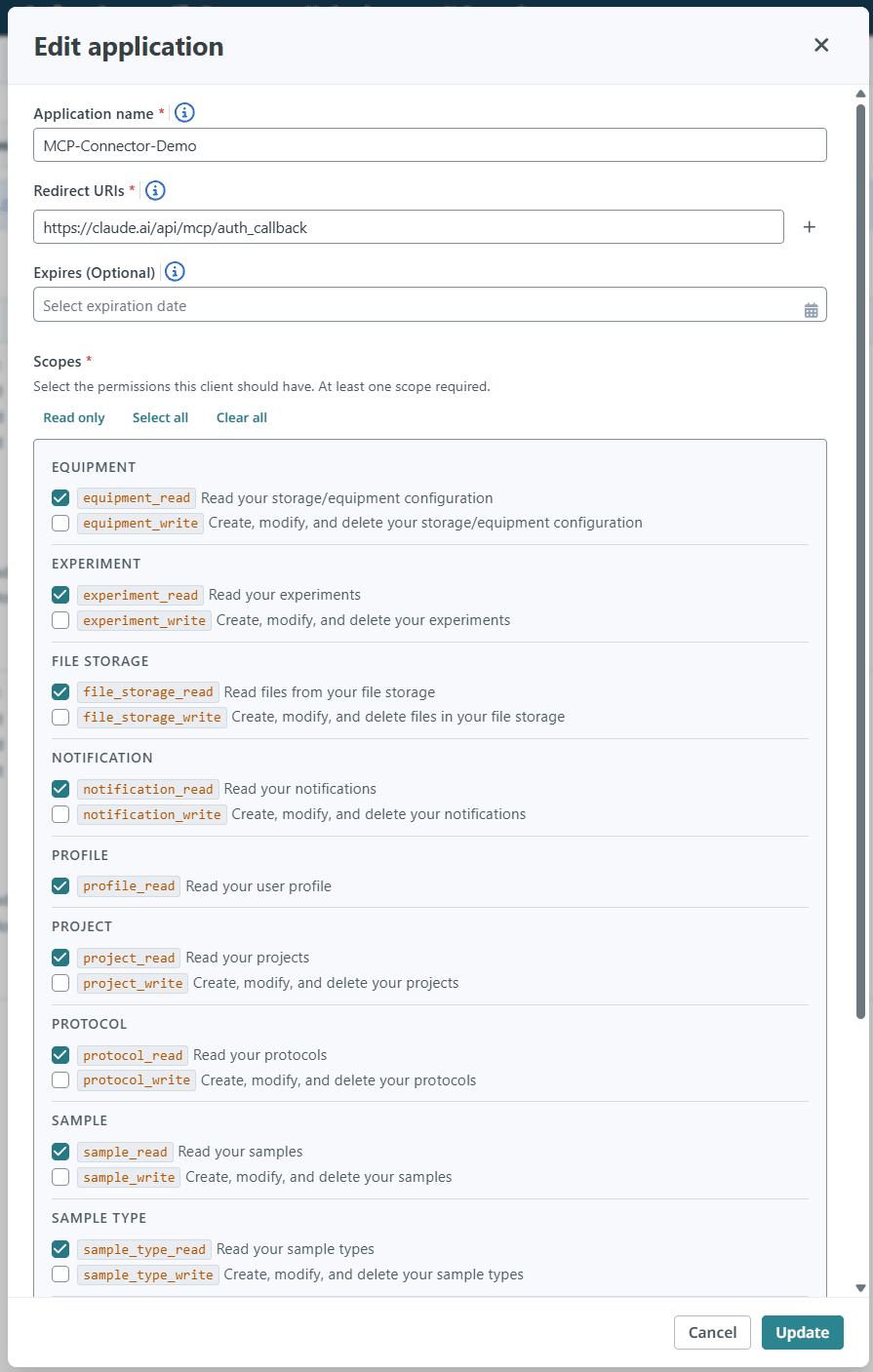Check the notification_write checkbox
Screen dimensions: 873x1372
click(60, 814)
